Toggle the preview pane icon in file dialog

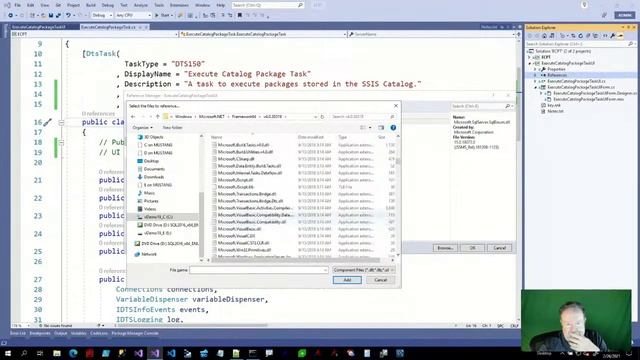(x=381, y=128)
